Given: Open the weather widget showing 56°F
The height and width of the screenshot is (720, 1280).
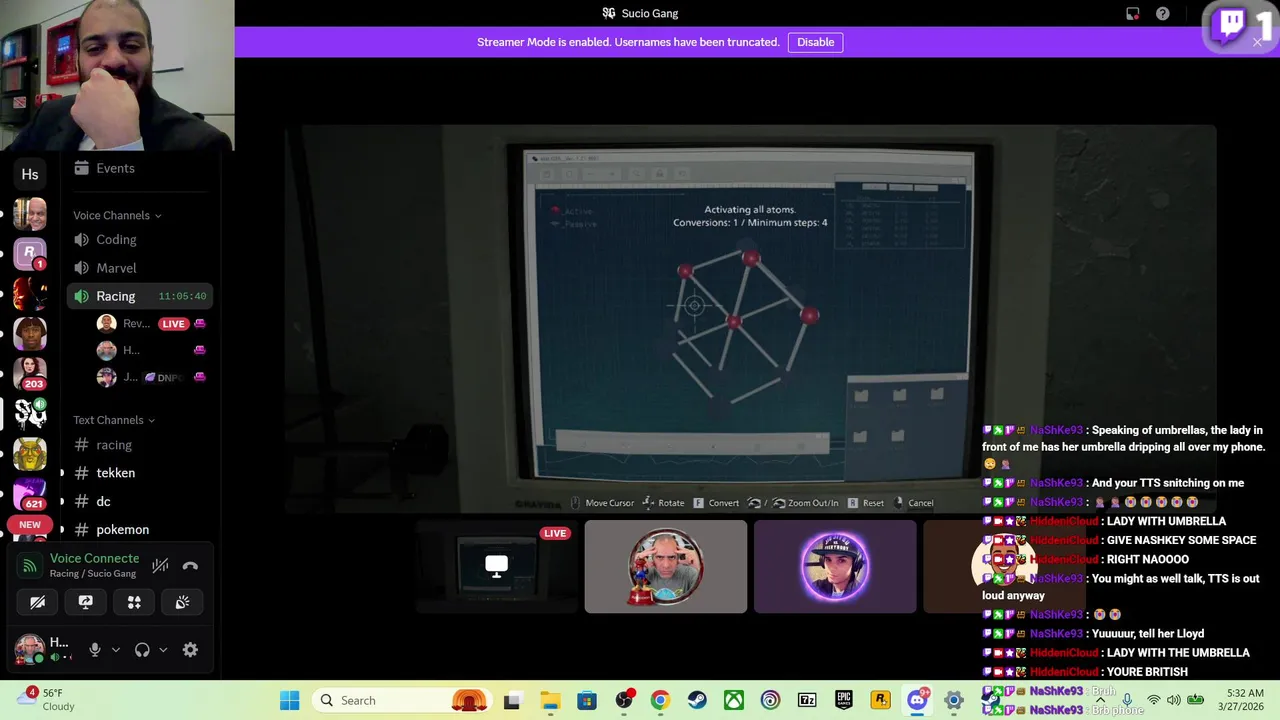Looking at the screenshot, I should [48, 700].
